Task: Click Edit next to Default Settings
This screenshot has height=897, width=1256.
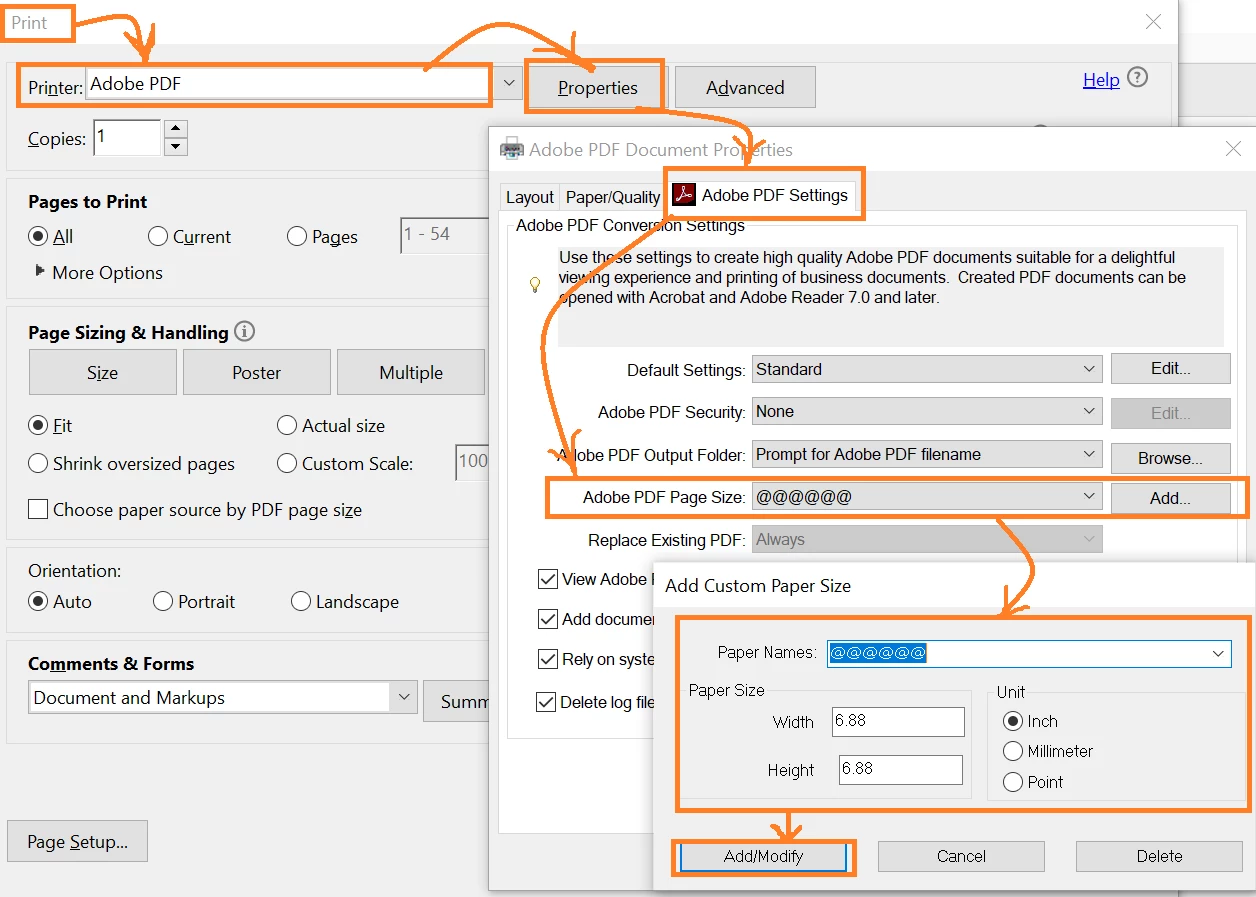Action: point(1171,368)
